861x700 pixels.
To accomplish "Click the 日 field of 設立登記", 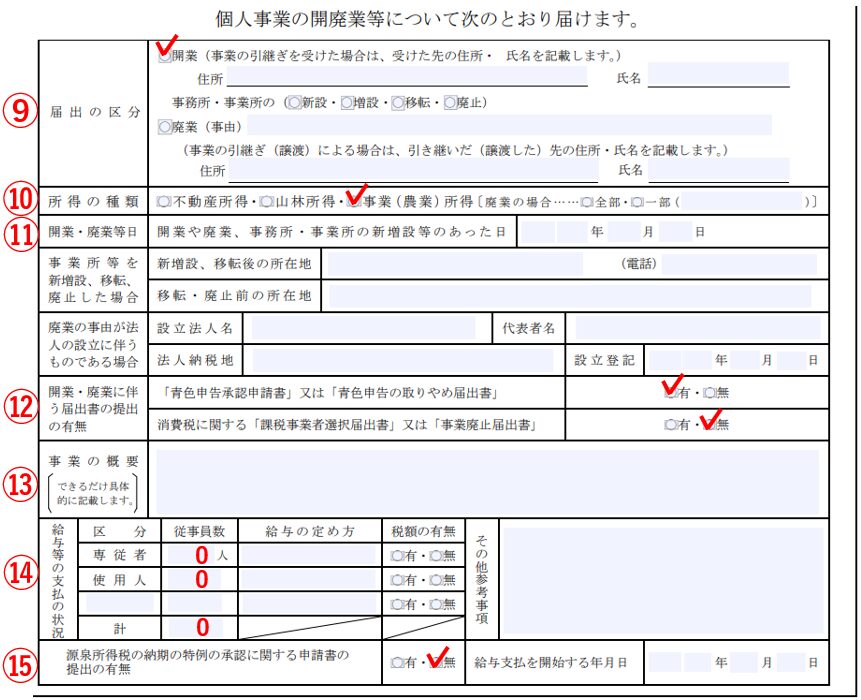I will (x=792, y=361).
